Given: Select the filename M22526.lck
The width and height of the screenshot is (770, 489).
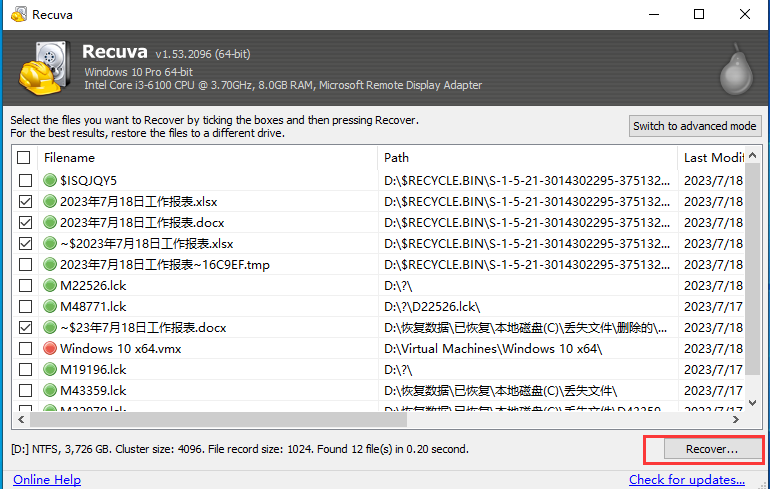Looking at the screenshot, I should (x=93, y=286).
